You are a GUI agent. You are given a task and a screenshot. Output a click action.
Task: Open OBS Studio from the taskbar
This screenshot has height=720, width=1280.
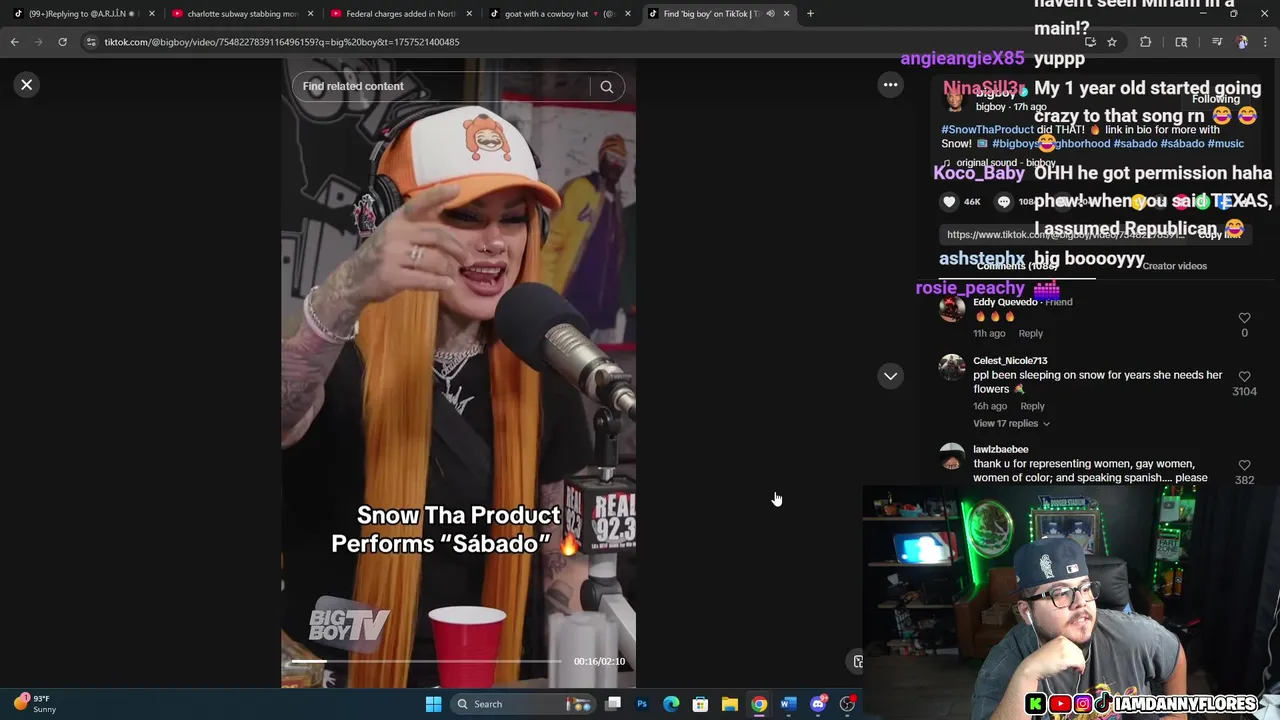coord(847,704)
